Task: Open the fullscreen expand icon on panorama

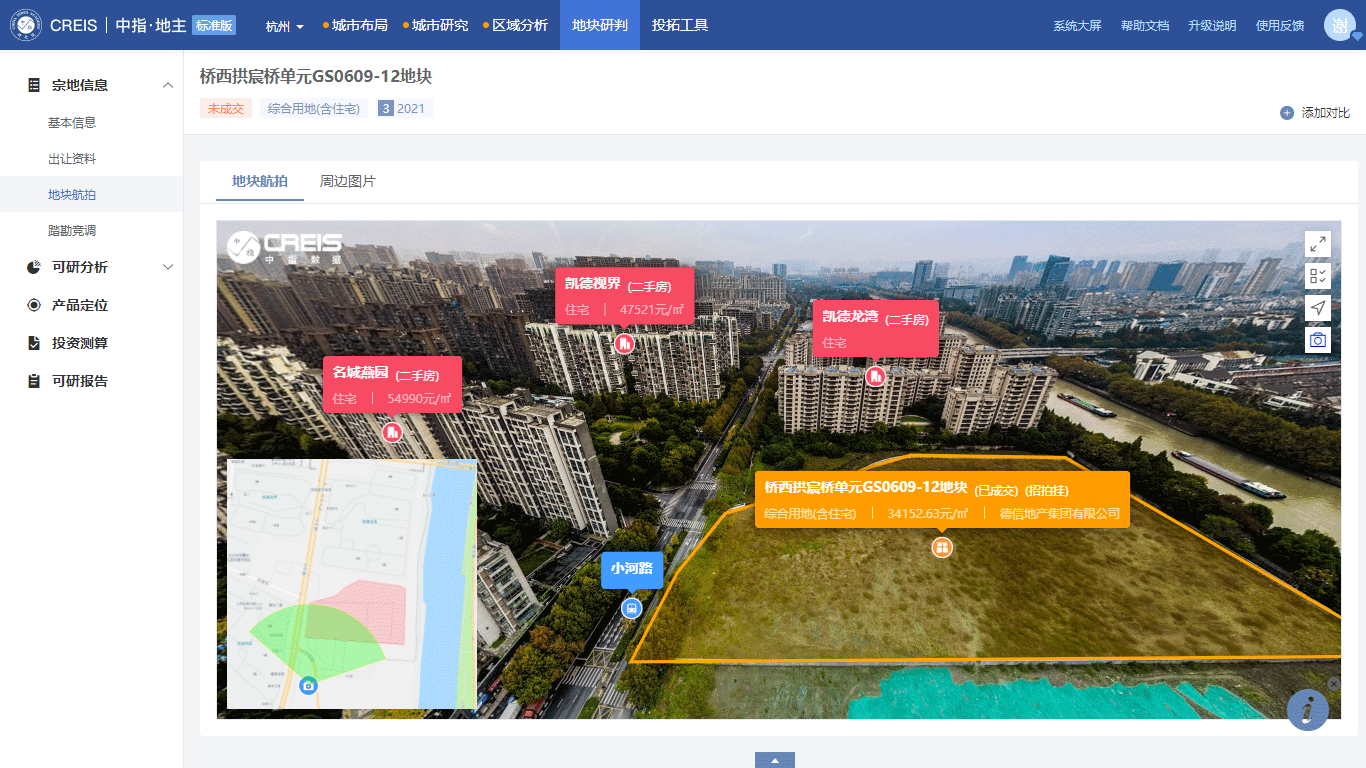Action: 1318,244
